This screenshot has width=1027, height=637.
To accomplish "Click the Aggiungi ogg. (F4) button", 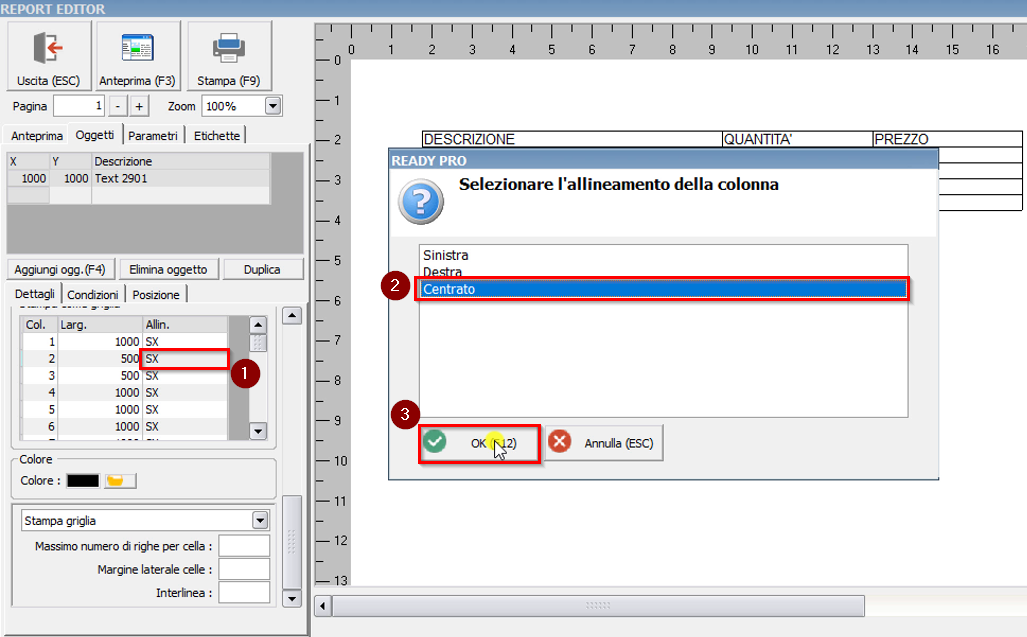I will [x=61, y=269].
